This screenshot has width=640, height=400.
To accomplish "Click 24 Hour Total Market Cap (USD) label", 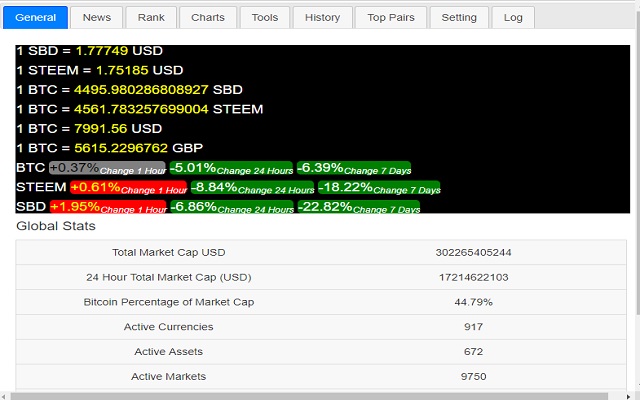I will click(x=169, y=277).
